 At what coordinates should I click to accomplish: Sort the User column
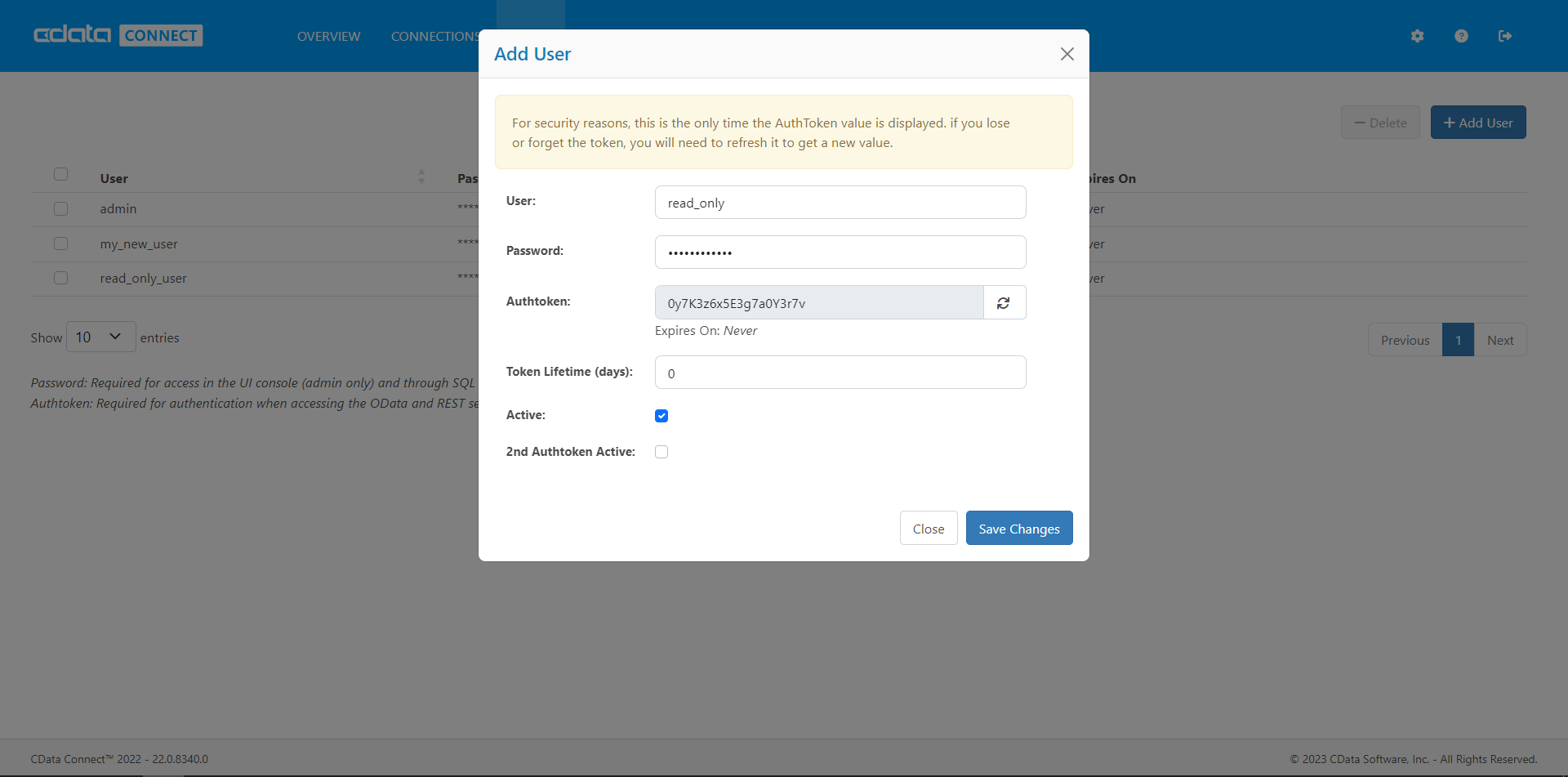421,176
